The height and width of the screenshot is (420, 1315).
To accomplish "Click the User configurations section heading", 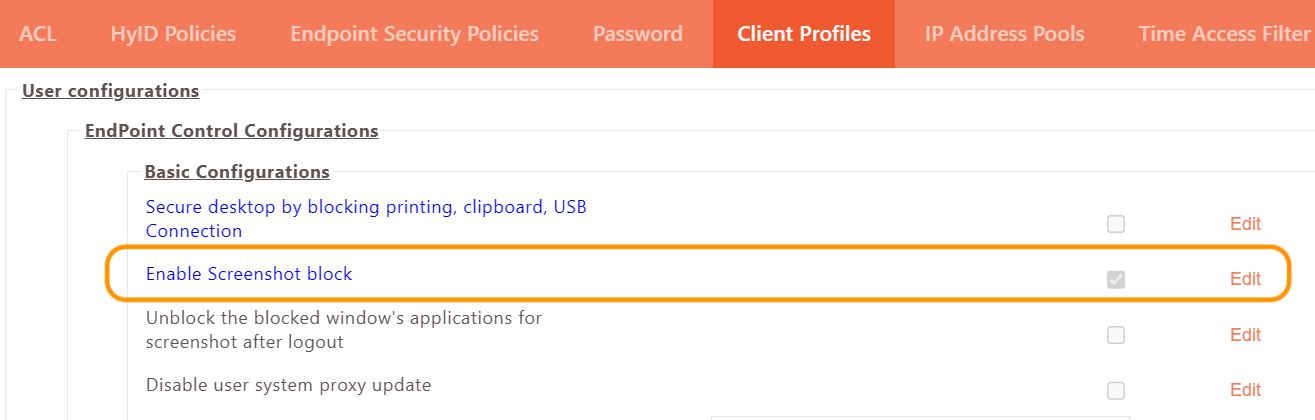I will [110, 91].
